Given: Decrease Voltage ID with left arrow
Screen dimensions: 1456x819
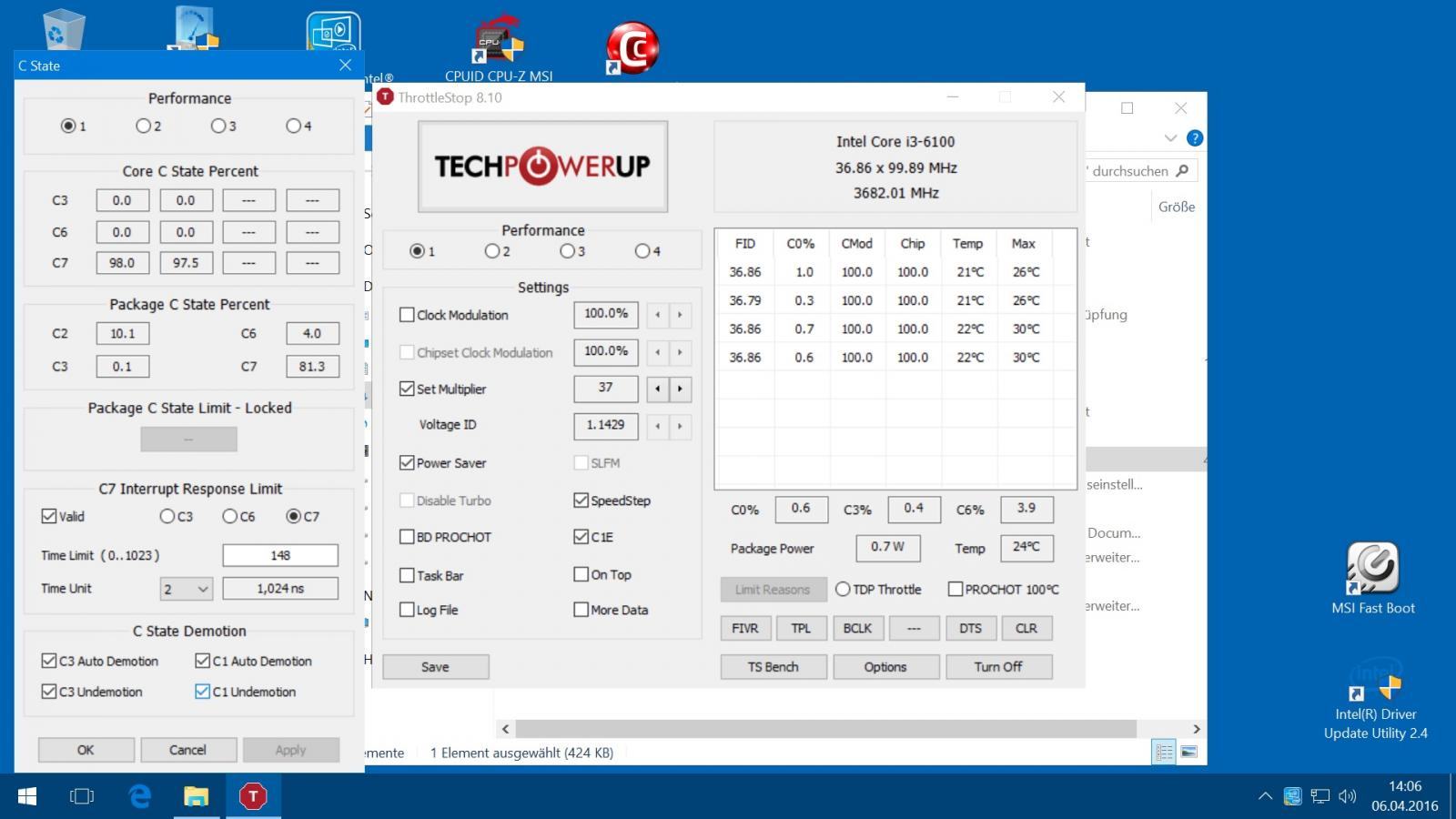Looking at the screenshot, I should [x=658, y=426].
